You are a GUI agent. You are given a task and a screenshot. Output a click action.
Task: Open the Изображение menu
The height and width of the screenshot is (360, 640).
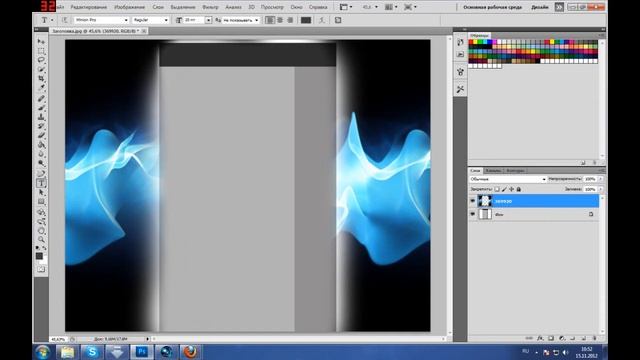click(x=129, y=7)
